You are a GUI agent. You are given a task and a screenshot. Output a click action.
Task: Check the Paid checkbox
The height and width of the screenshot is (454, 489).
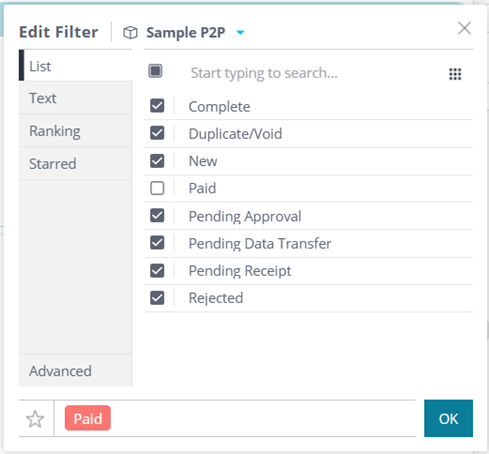click(157, 188)
